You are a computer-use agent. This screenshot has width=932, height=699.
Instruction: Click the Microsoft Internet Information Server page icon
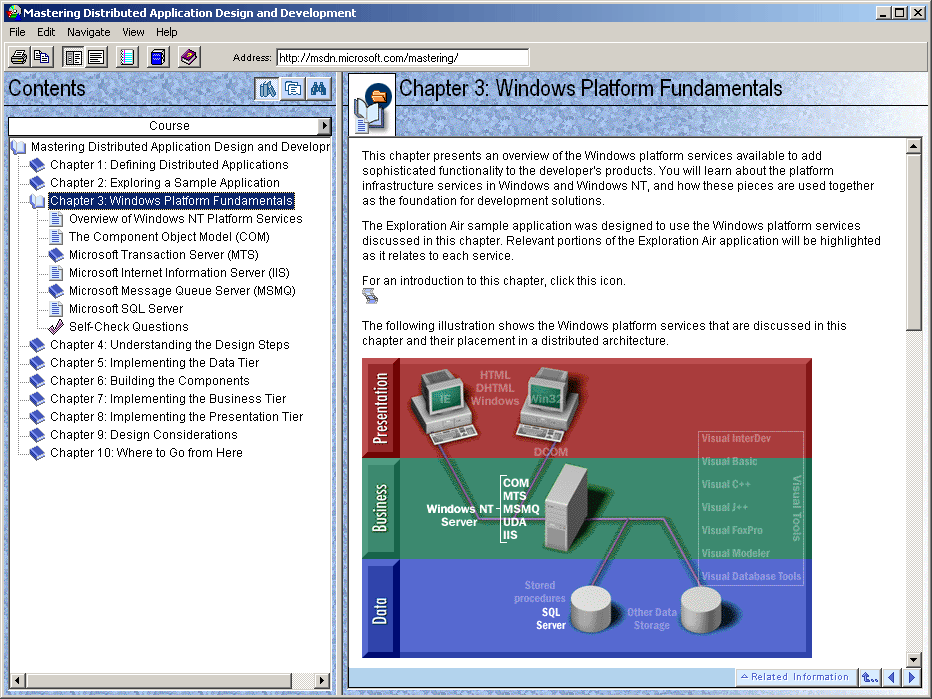click(56, 273)
